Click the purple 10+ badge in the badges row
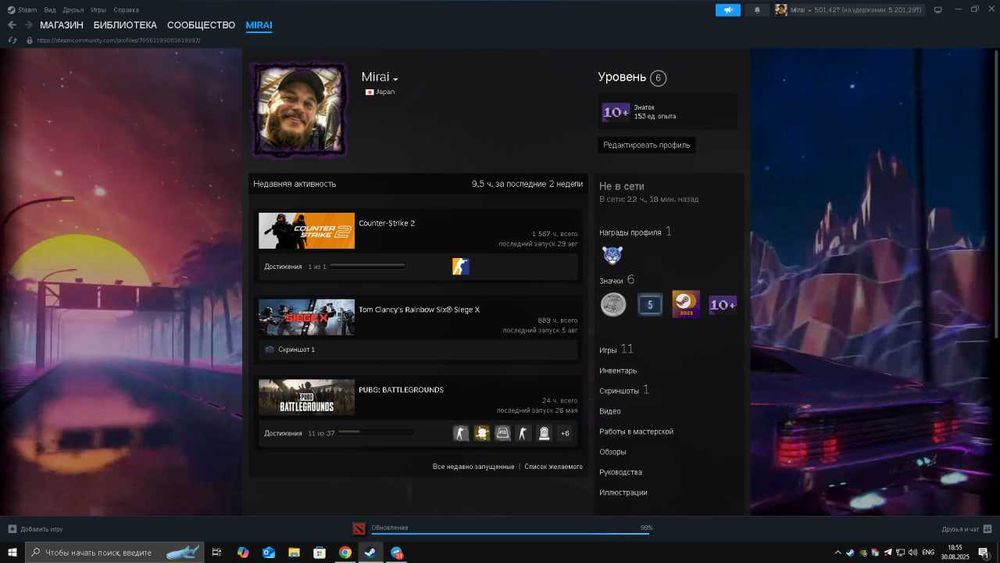 pyautogui.click(x=722, y=304)
